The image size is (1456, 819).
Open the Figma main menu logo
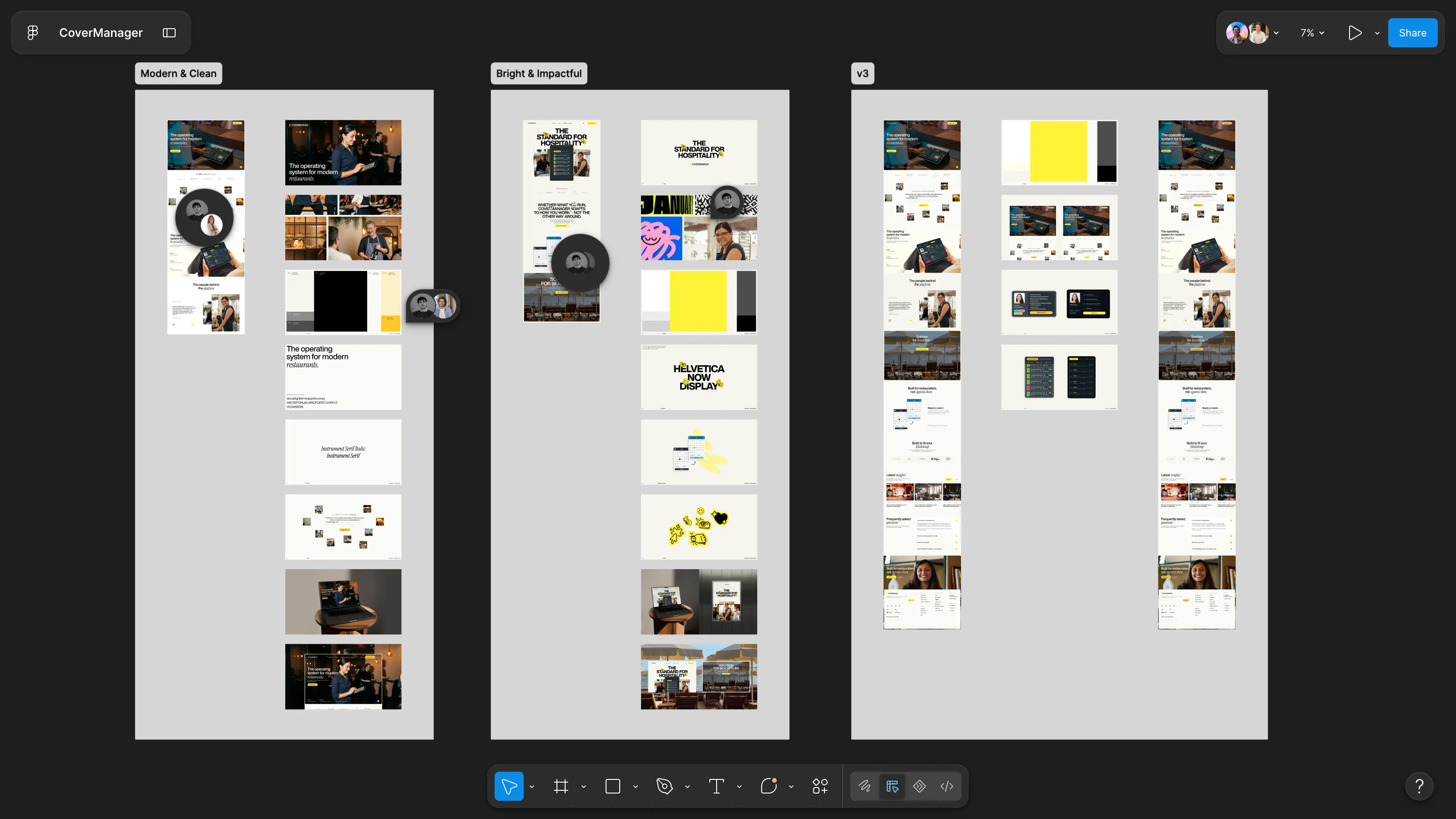[x=33, y=33]
